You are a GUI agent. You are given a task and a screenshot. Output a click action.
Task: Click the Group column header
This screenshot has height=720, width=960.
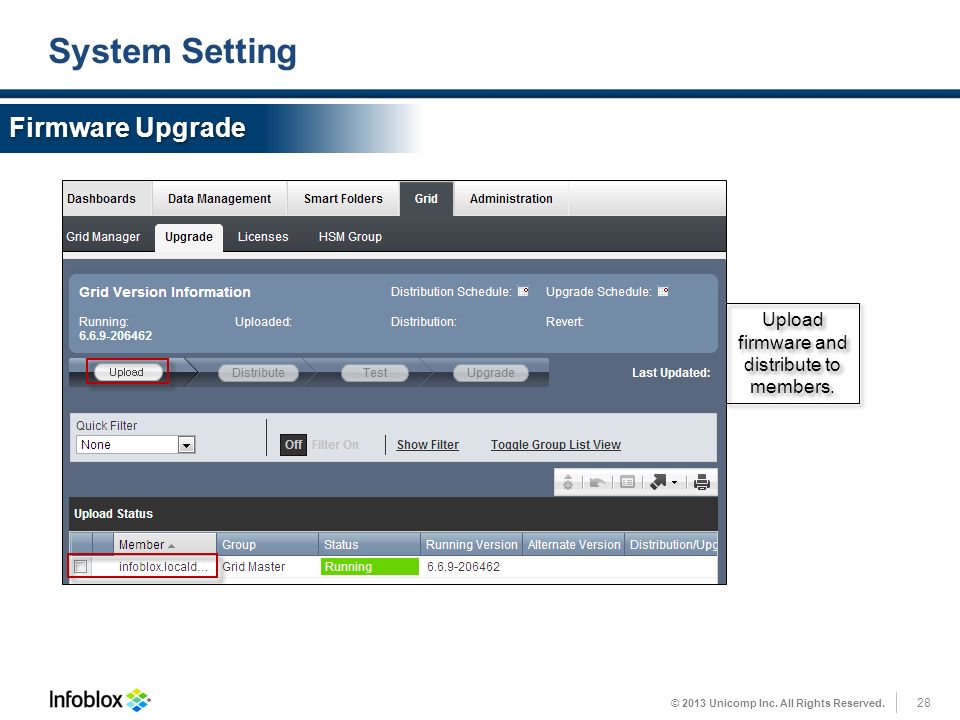[268, 544]
